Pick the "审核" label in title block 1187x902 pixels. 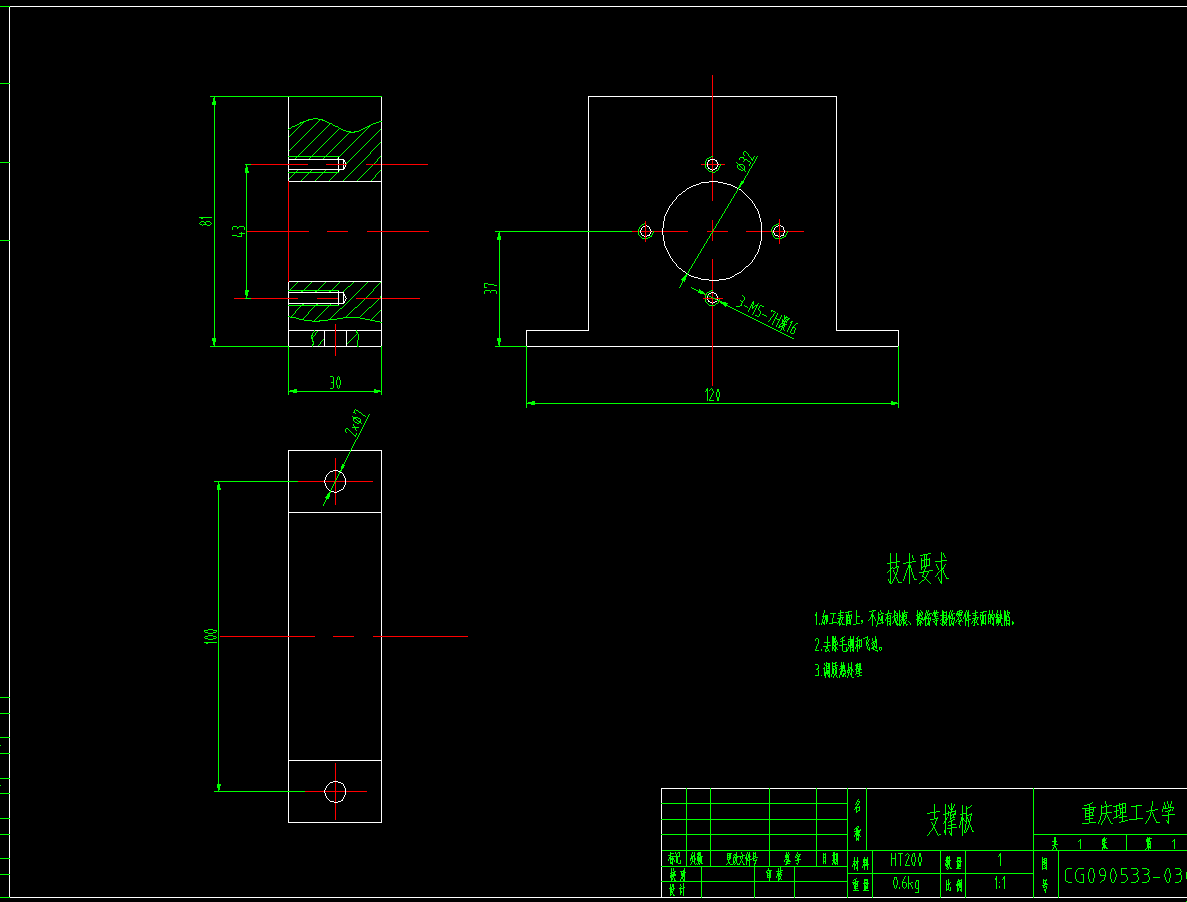[x=774, y=875]
